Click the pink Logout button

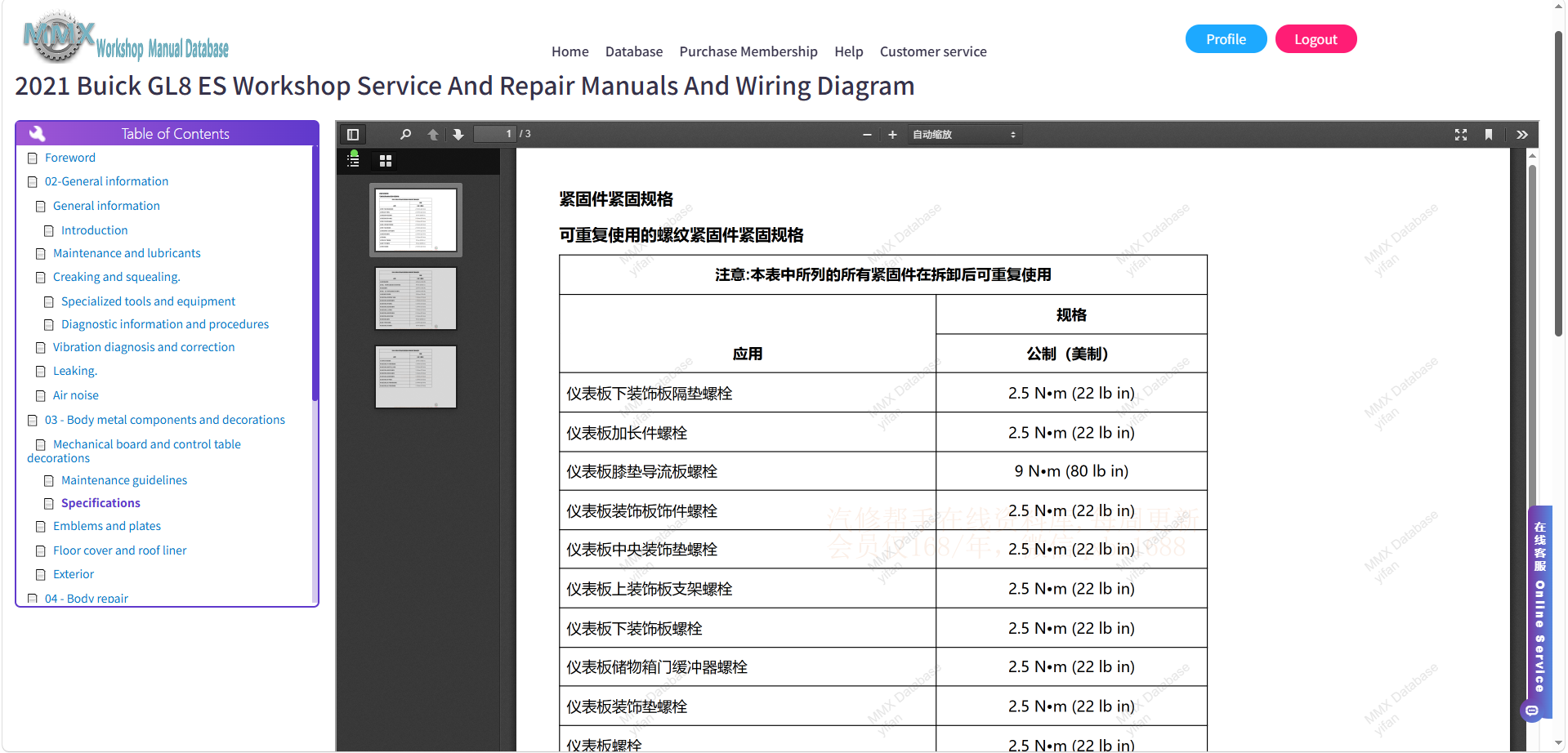tap(1316, 39)
